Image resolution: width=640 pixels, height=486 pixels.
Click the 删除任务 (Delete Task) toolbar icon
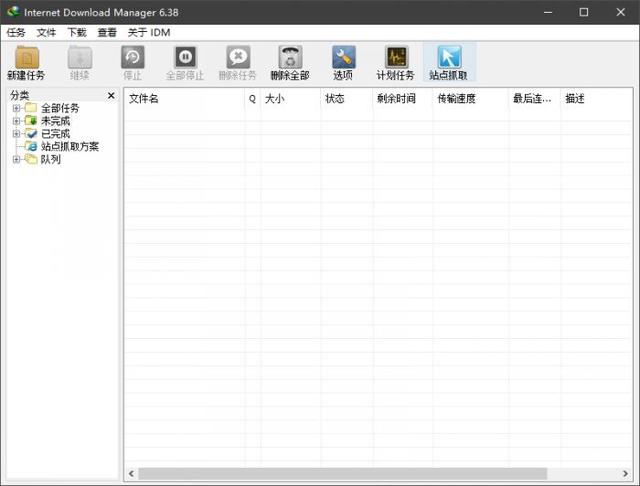[x=237, y=58]
